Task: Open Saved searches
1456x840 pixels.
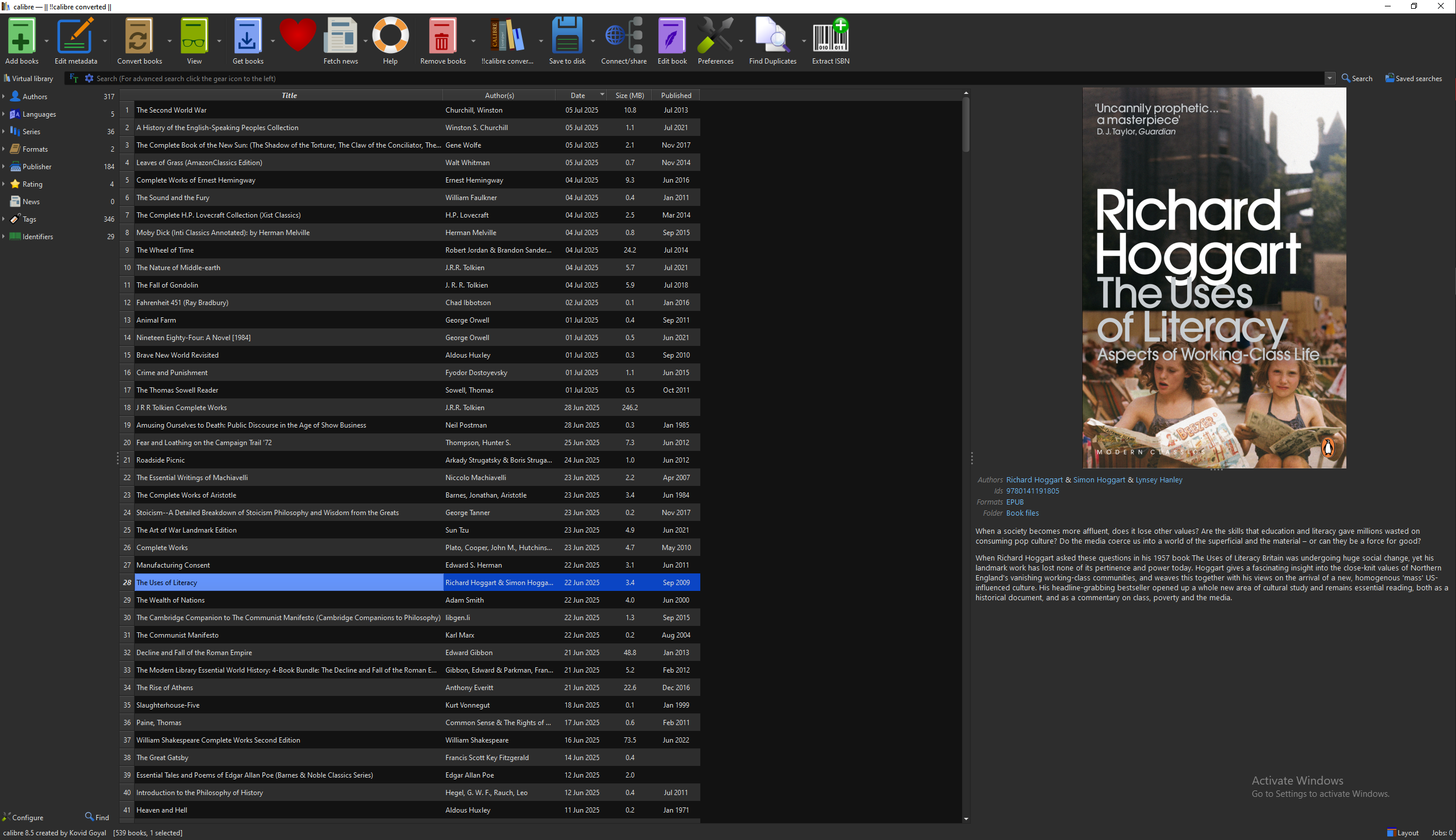Action: click(x=1413, y=78)
